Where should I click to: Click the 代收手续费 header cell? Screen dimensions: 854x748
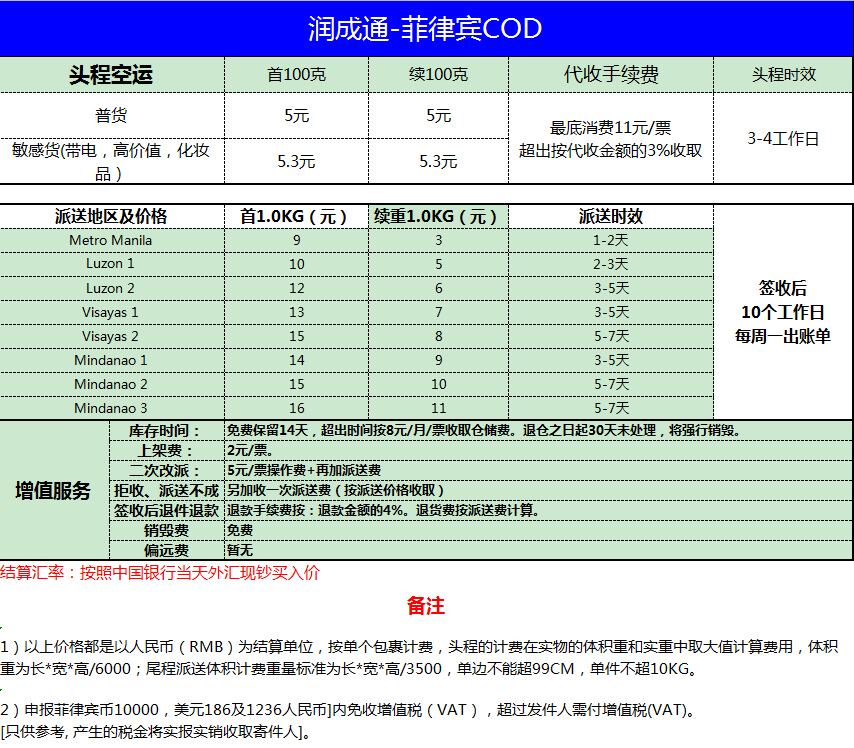tap(611, 75)
